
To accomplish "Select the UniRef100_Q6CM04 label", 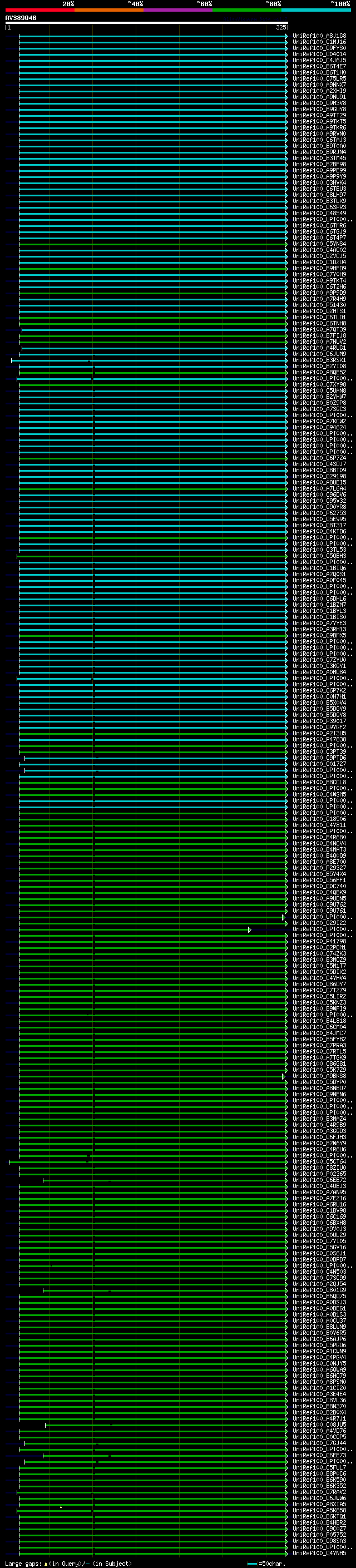I will pos(319,1027).
